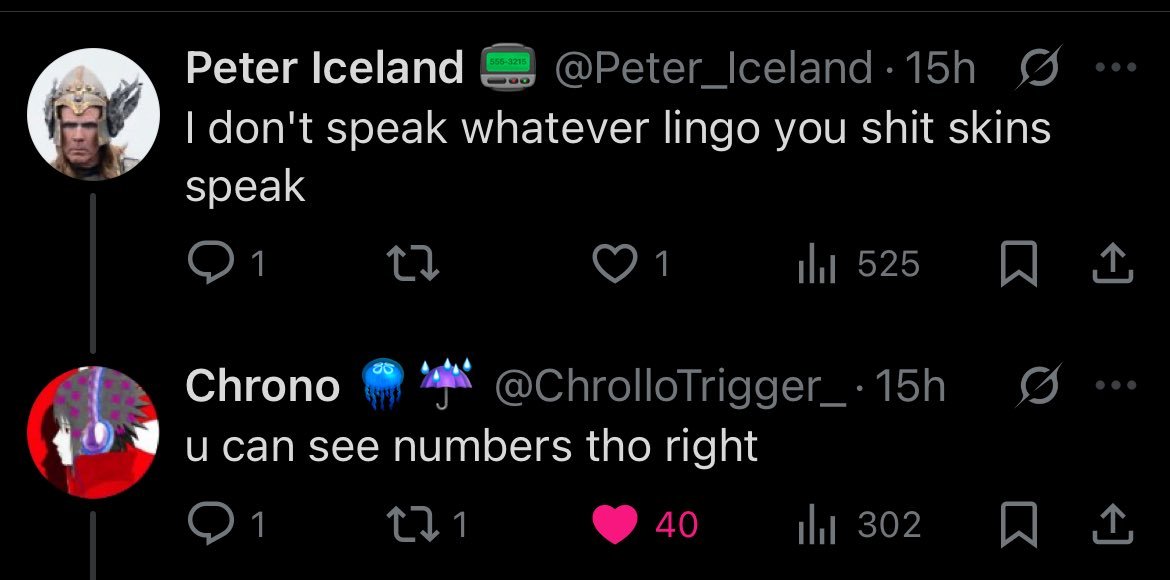Screen dimensions: 1170x580
Task: Share Chrono's post
Action: click(x=1113, y=524)
